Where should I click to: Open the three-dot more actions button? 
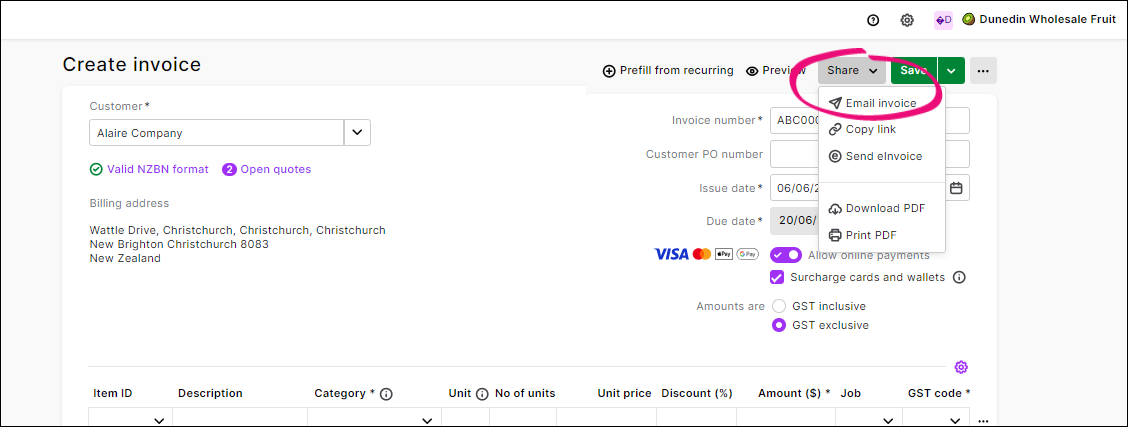[983, 70]
